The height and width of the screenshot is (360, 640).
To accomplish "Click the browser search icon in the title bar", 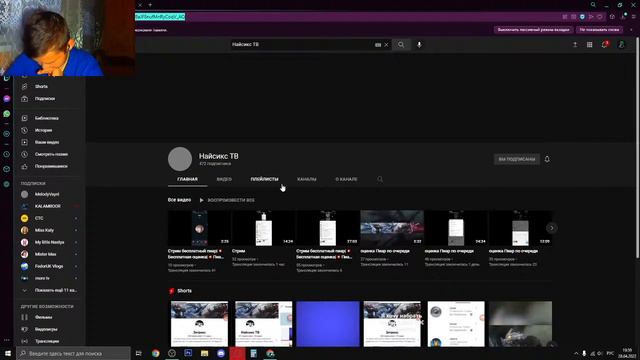I will pyautogui.click(x=593, y=5).
